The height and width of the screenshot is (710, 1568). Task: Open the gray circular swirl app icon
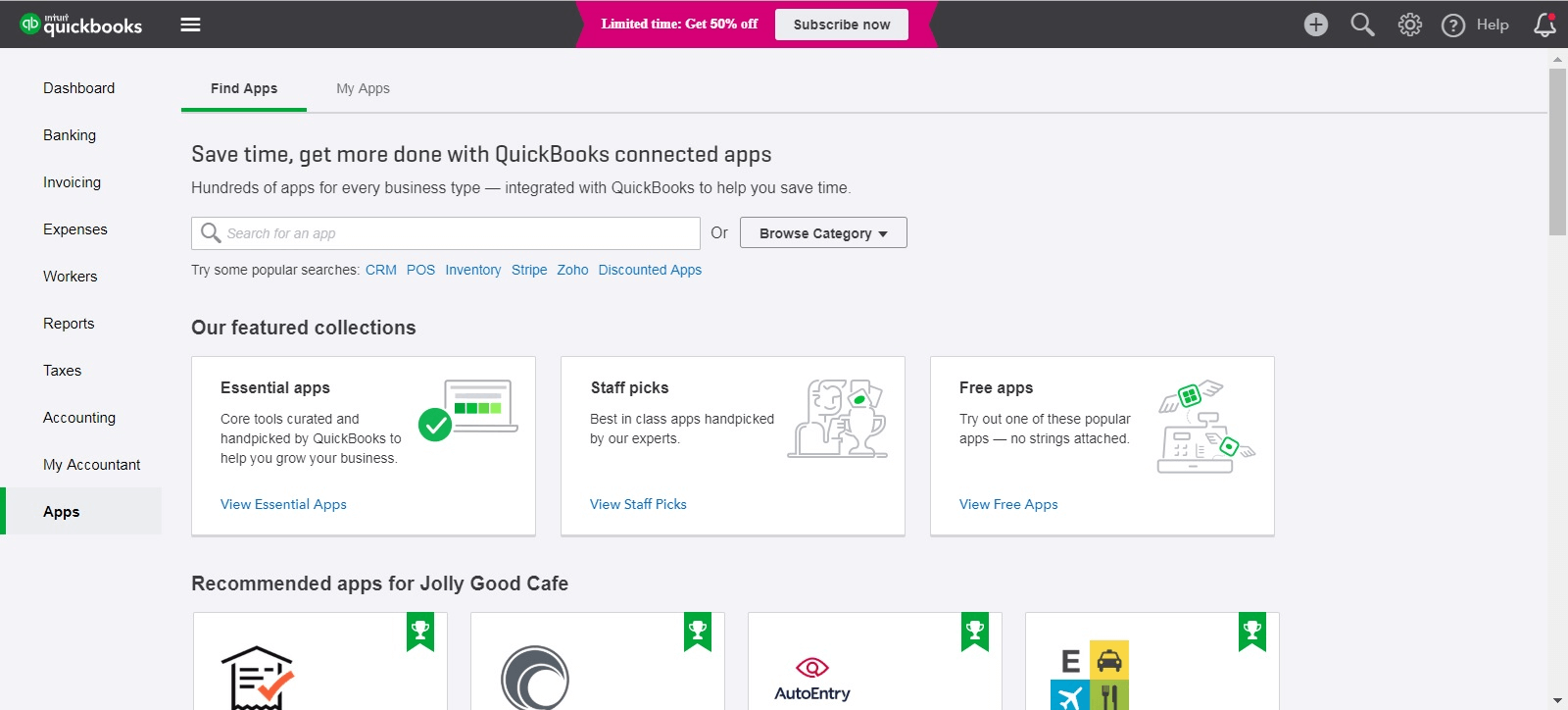pyautogui.click(x=535, y=678)
